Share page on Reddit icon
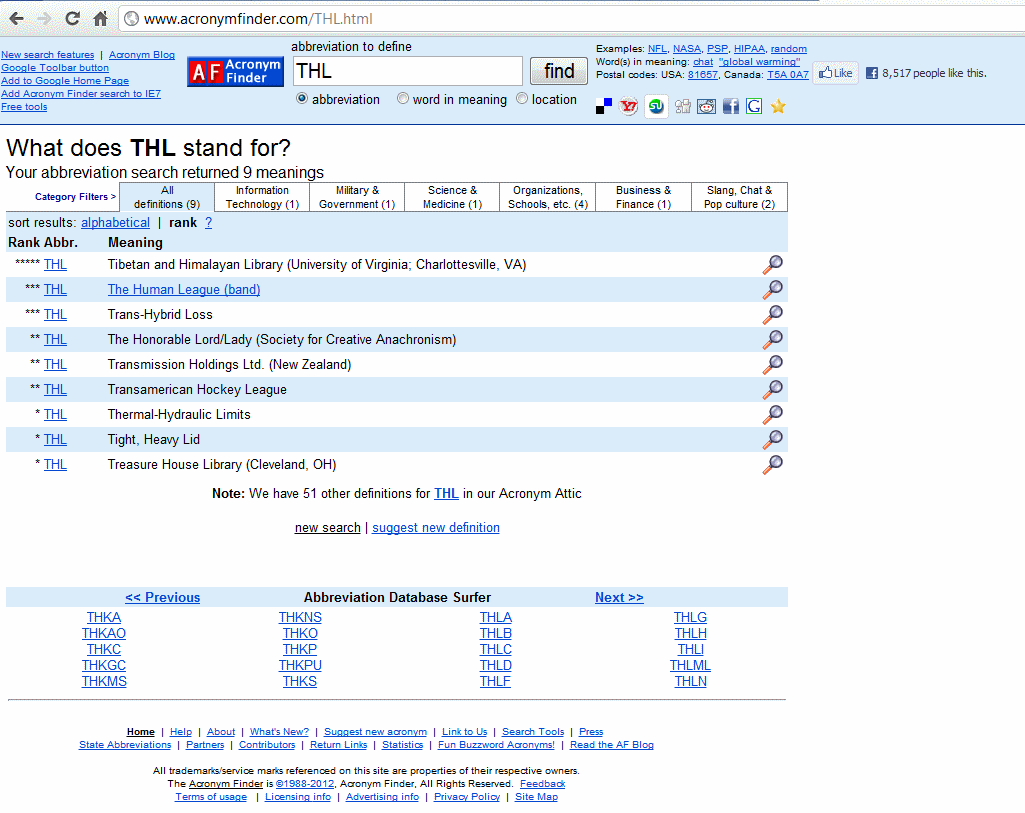 click(x=707, y=106)
